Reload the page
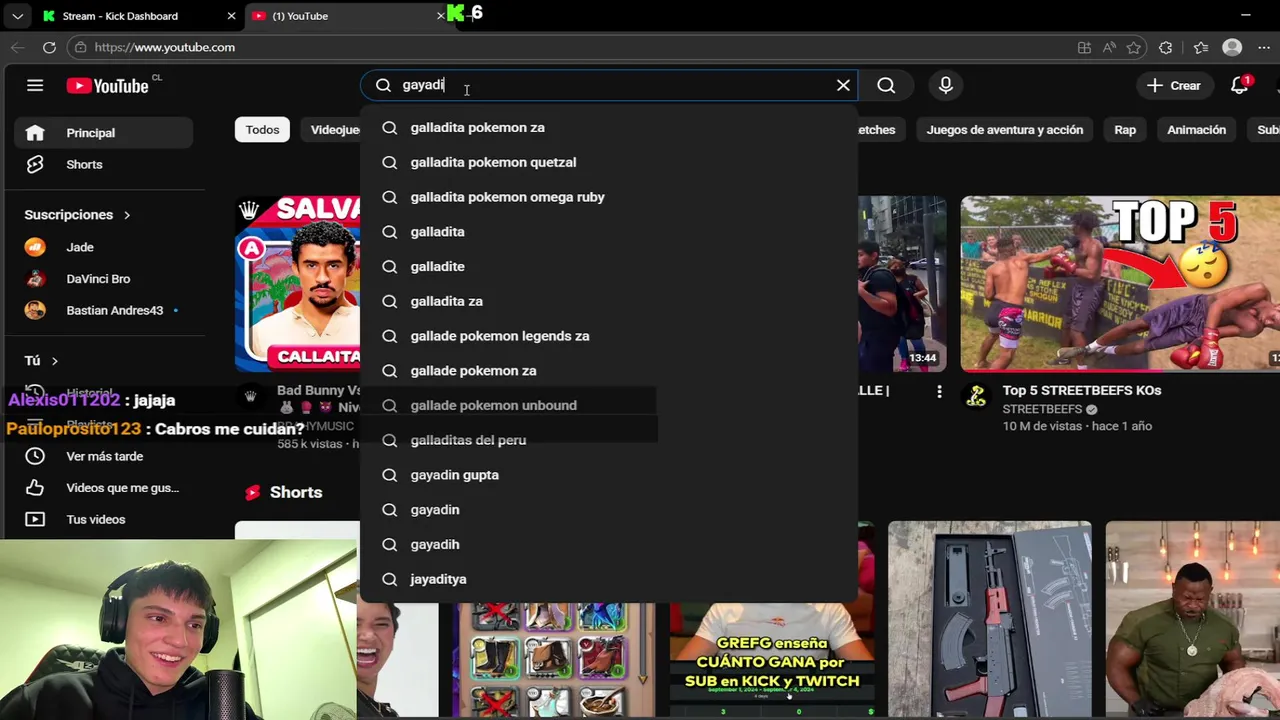This screenshot has width=1280, height=720. pyautogui.click(x=49, y=47)
